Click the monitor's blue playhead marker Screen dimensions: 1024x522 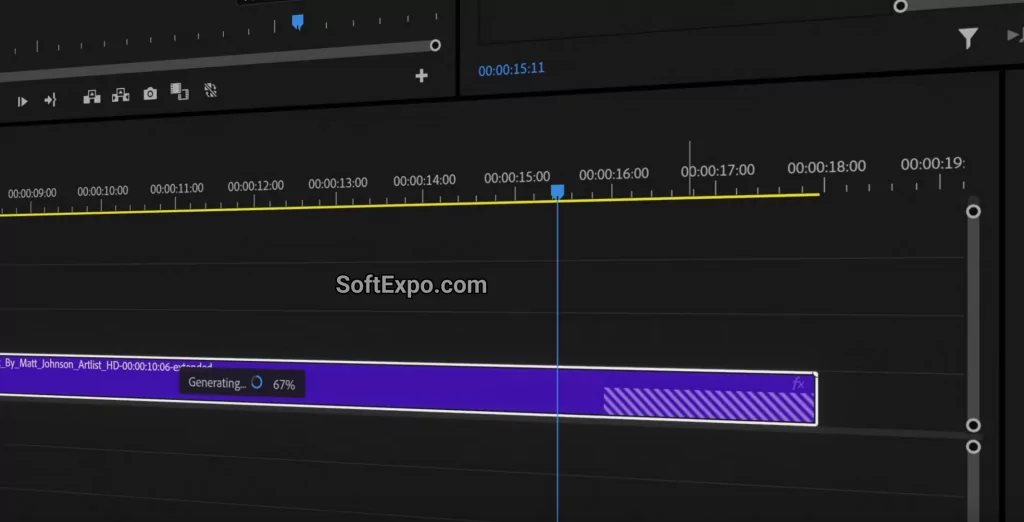(297, 22)
